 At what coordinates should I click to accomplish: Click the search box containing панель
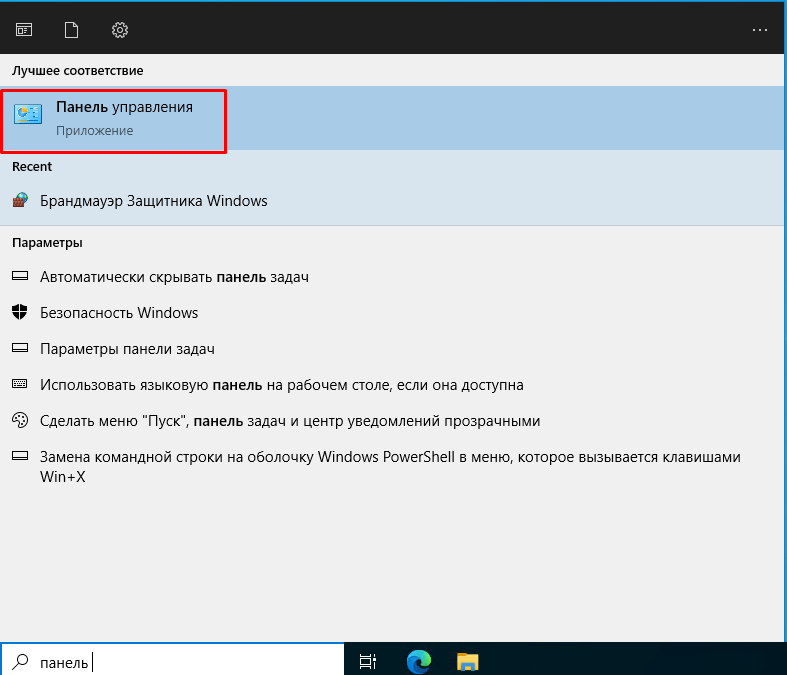[x=172, y=660]
